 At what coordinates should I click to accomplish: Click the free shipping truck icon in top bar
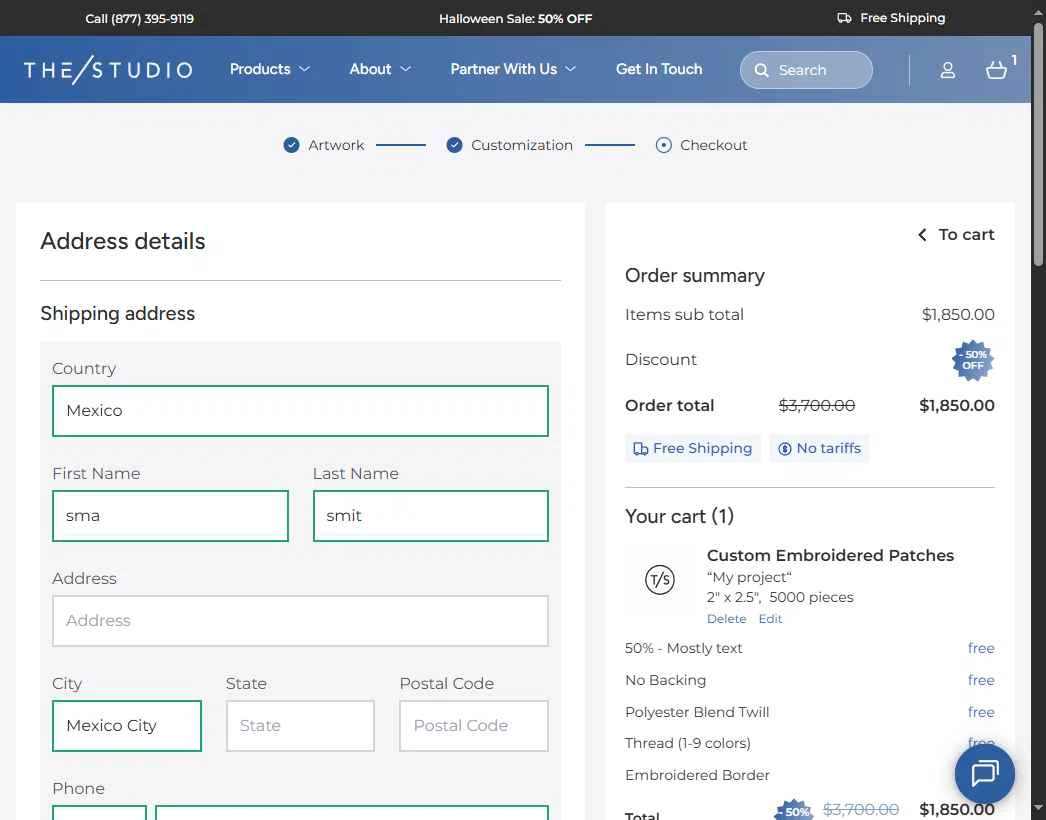[844, 18]
